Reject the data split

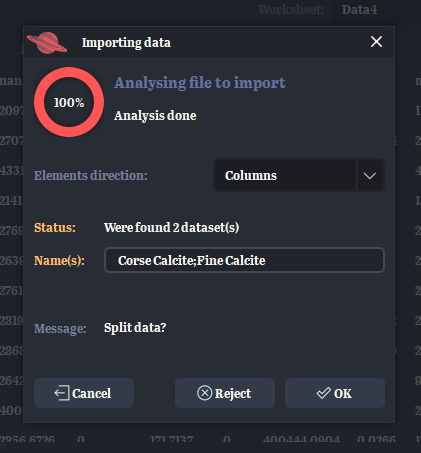pyautogui.click(x=225, y=393)
